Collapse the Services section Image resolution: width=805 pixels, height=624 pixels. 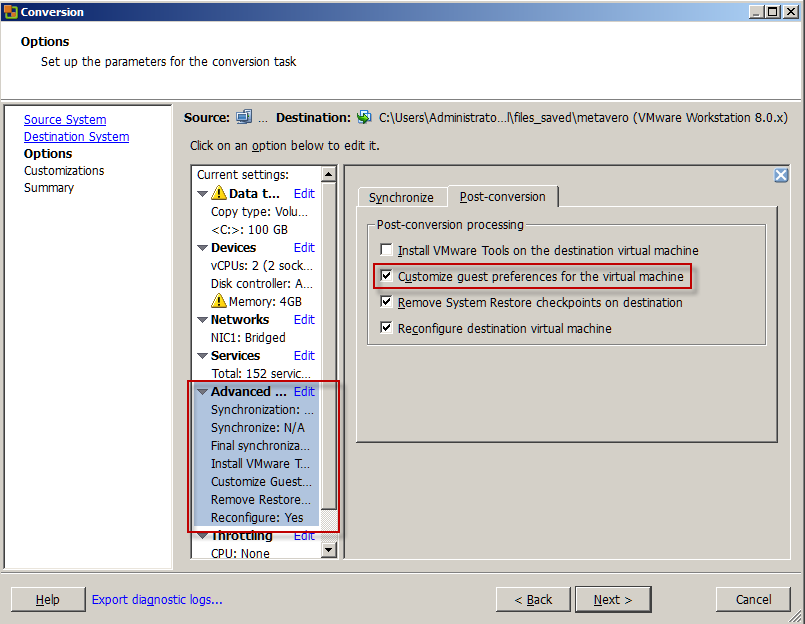[203, 356]
